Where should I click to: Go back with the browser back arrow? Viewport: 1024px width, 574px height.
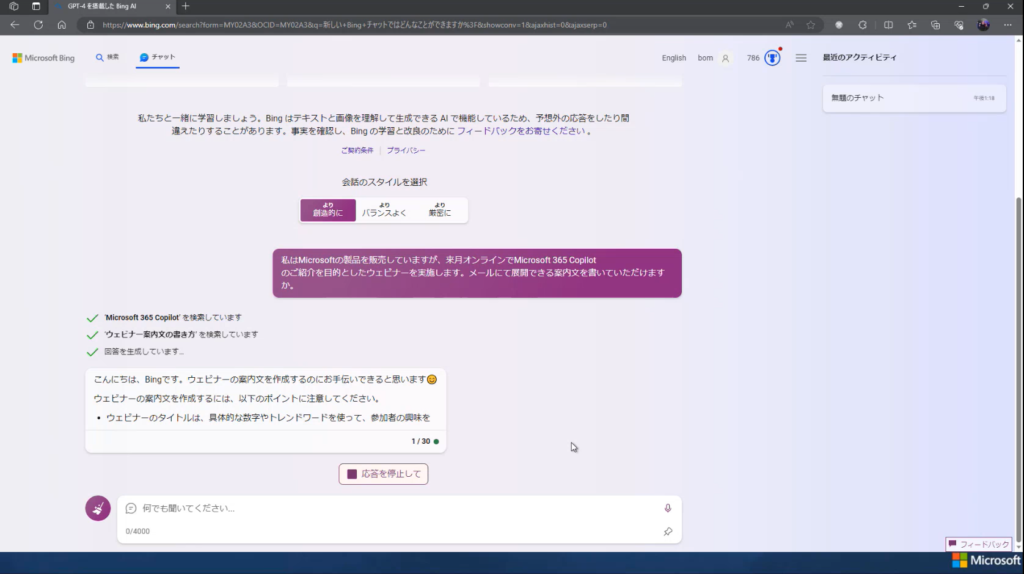14,25
